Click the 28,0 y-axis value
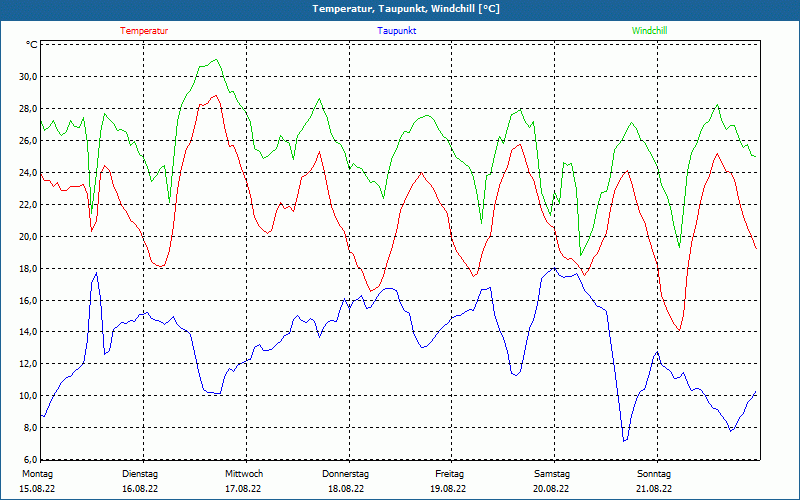Image resolution: width=800 pixels, height=500 pixels. coord(28,109)
